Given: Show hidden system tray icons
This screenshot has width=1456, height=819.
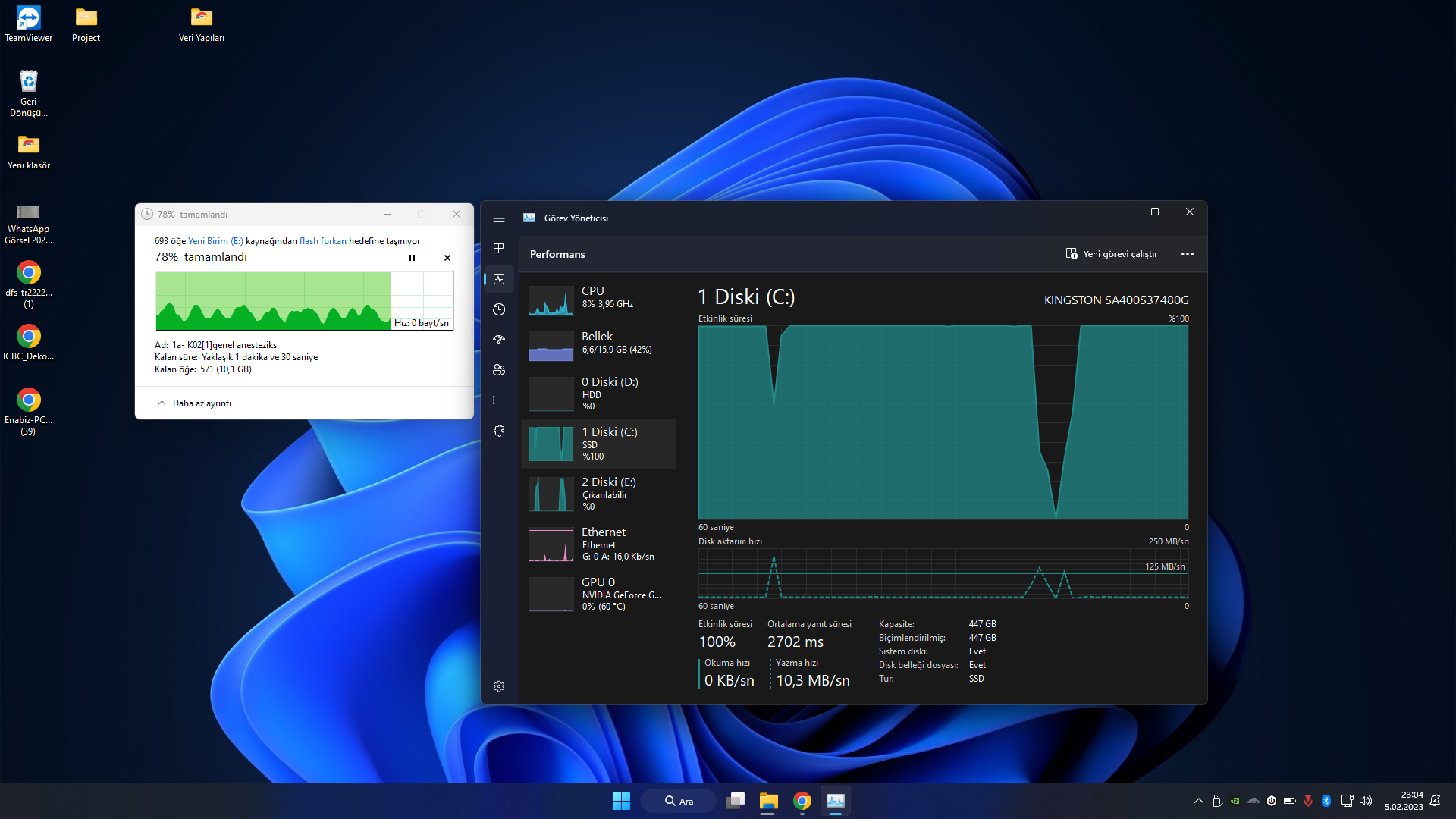Looking at the screenshot, I should pyautogui.click(x=1199, y=801).
